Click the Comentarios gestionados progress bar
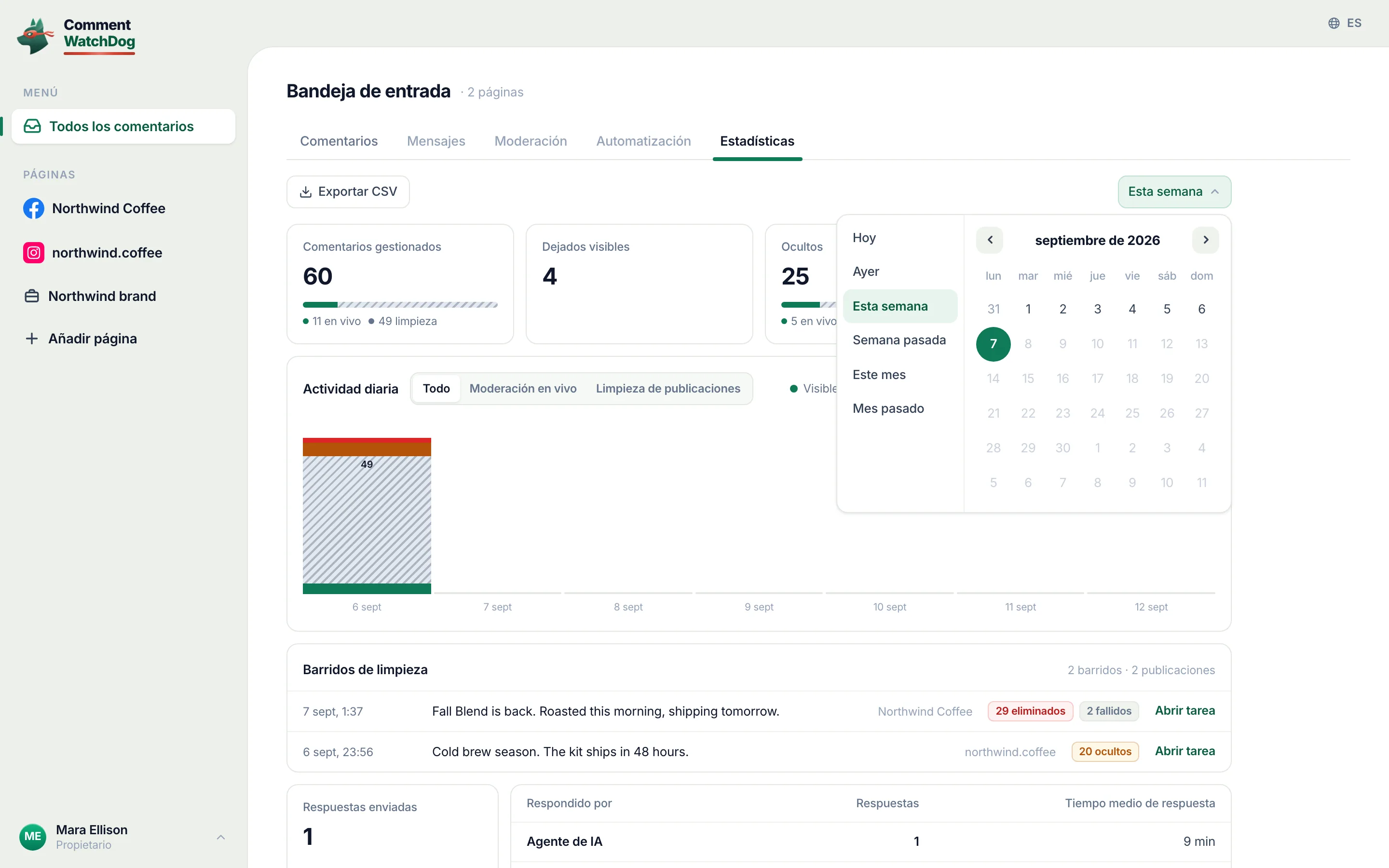Viewport: 1389px width, 868px height. pos(400,305)
